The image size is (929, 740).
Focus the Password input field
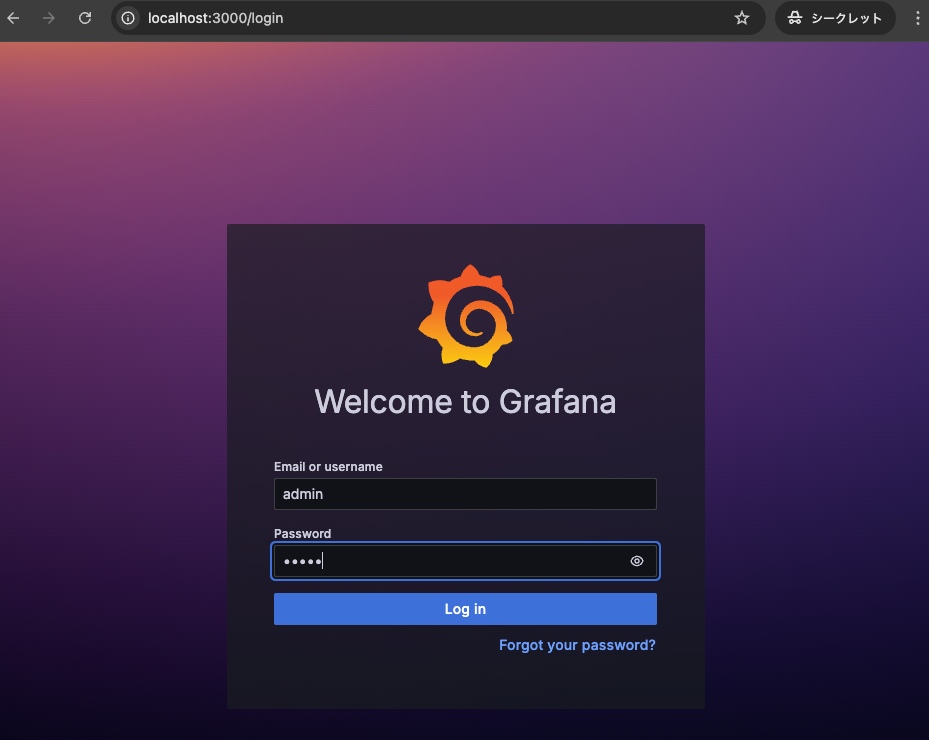tap(465, 561)
